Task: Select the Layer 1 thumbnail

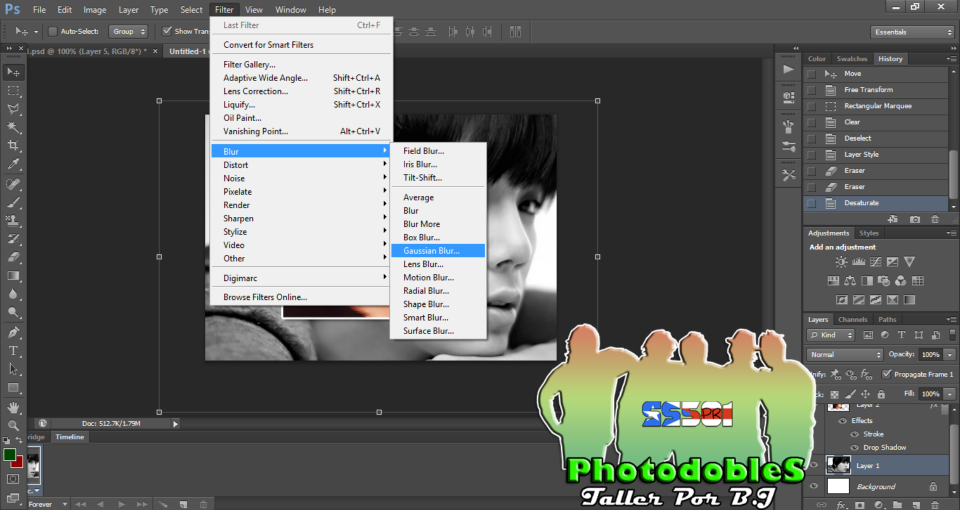Action: [838, 465]
